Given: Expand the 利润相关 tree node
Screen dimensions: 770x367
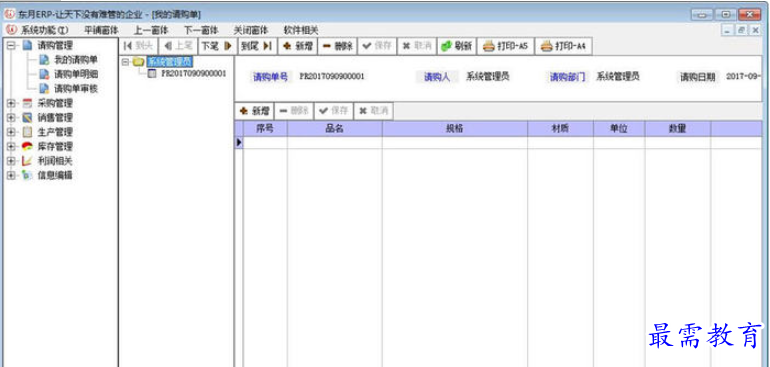Looking at the screenshot, I should pos(11,161).
